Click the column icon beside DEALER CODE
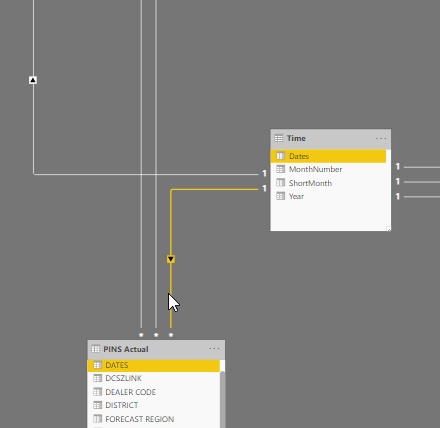The image size is (440, 428). (x=97, y=391)
